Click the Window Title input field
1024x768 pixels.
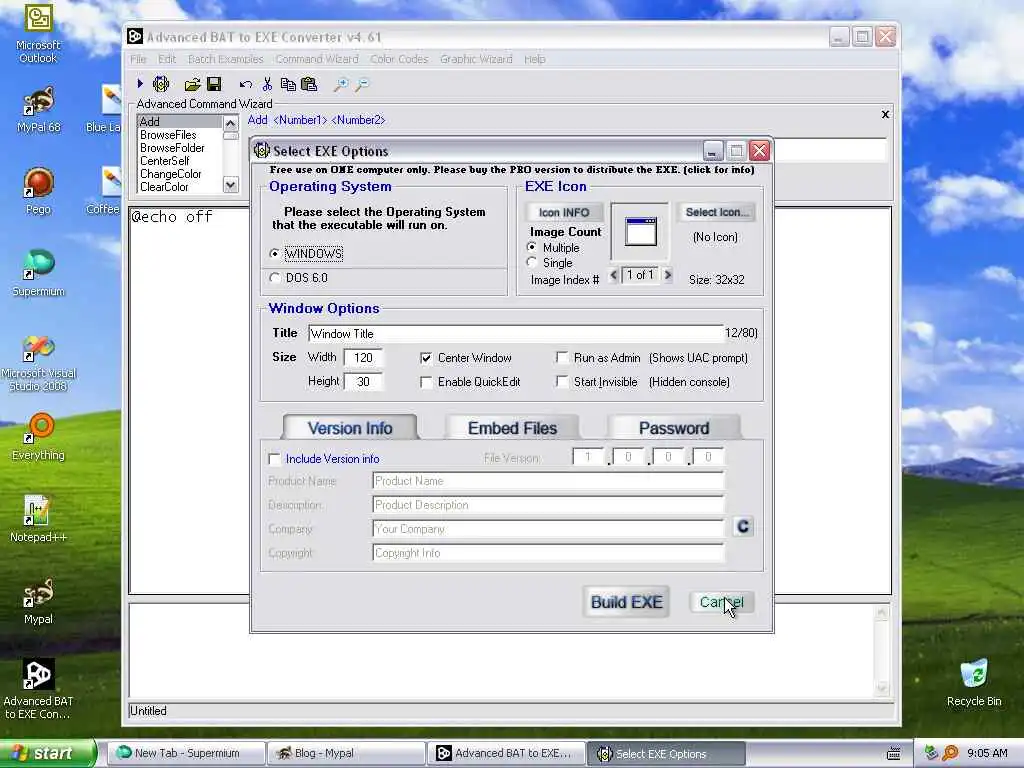point(516,334)
